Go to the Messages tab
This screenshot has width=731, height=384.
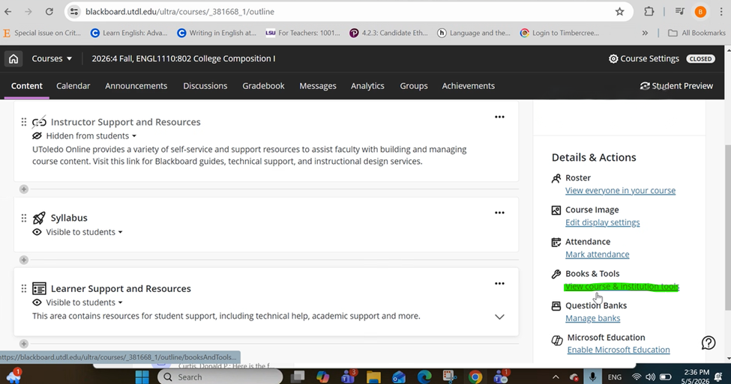point(318,86)
